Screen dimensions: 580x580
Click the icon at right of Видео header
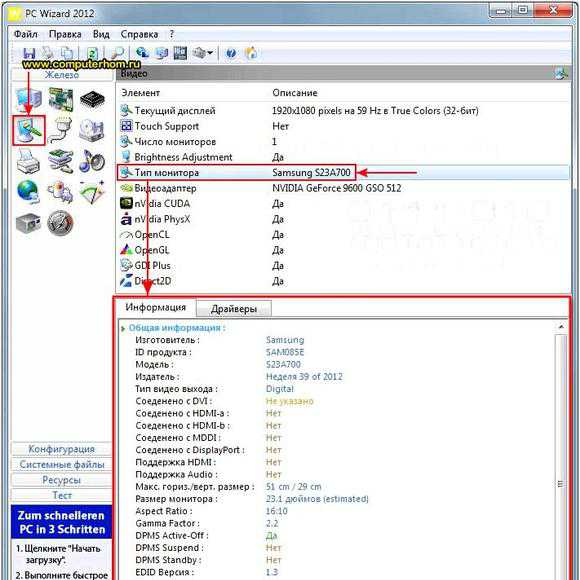click(x=561, y=73)
